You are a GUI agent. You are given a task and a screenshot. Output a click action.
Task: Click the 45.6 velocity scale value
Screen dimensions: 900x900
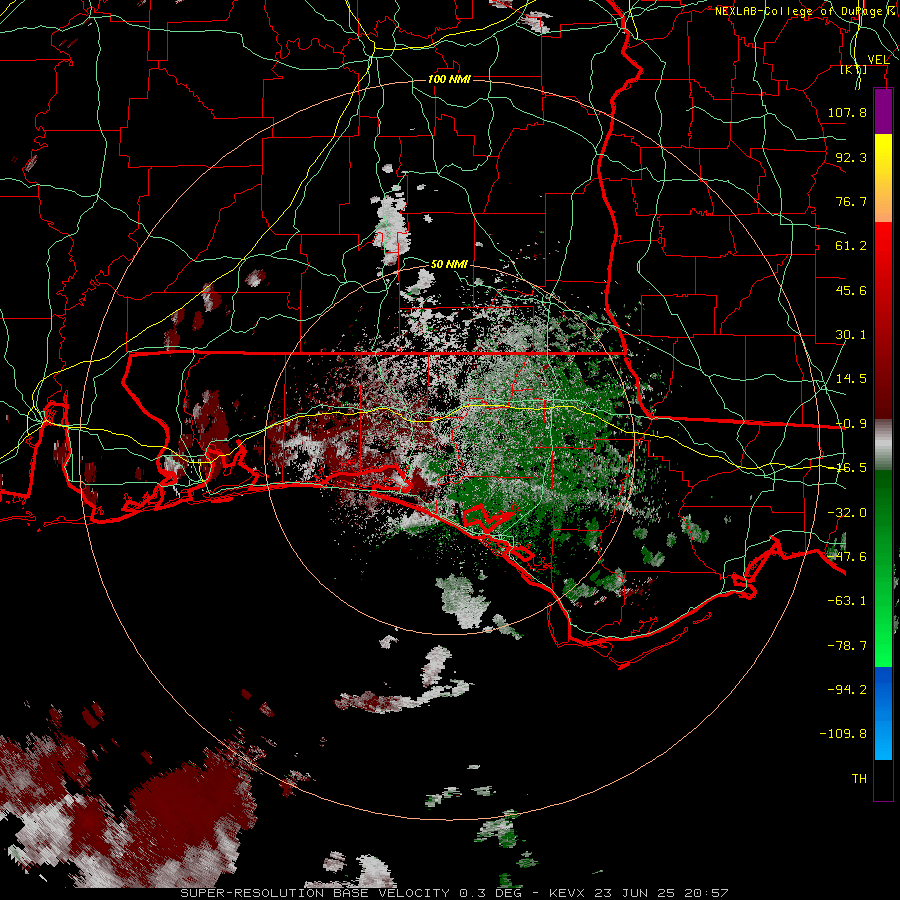851,290
